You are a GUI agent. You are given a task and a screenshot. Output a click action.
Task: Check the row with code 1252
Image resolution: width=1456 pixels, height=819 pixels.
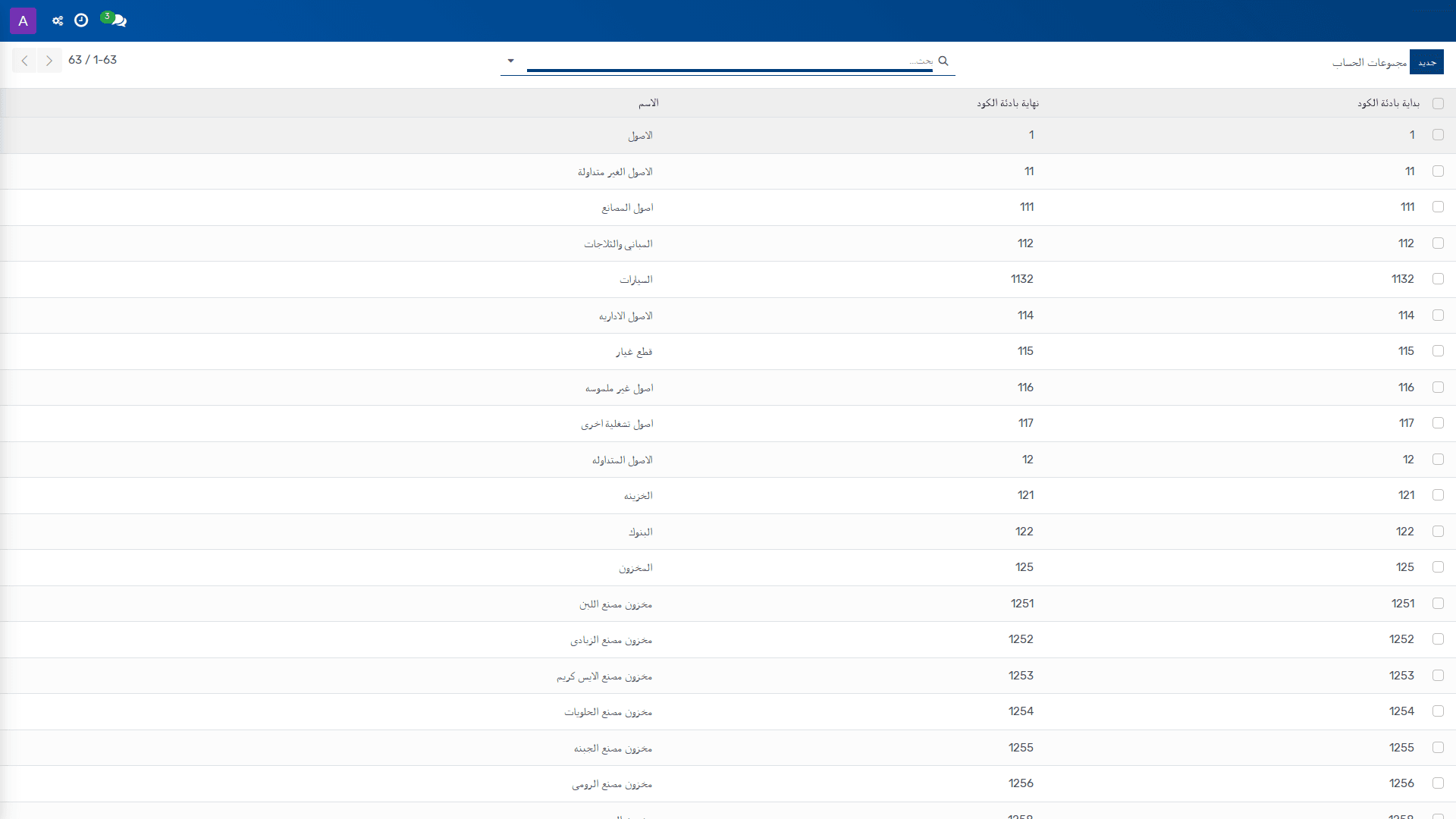click(1438, 639)
